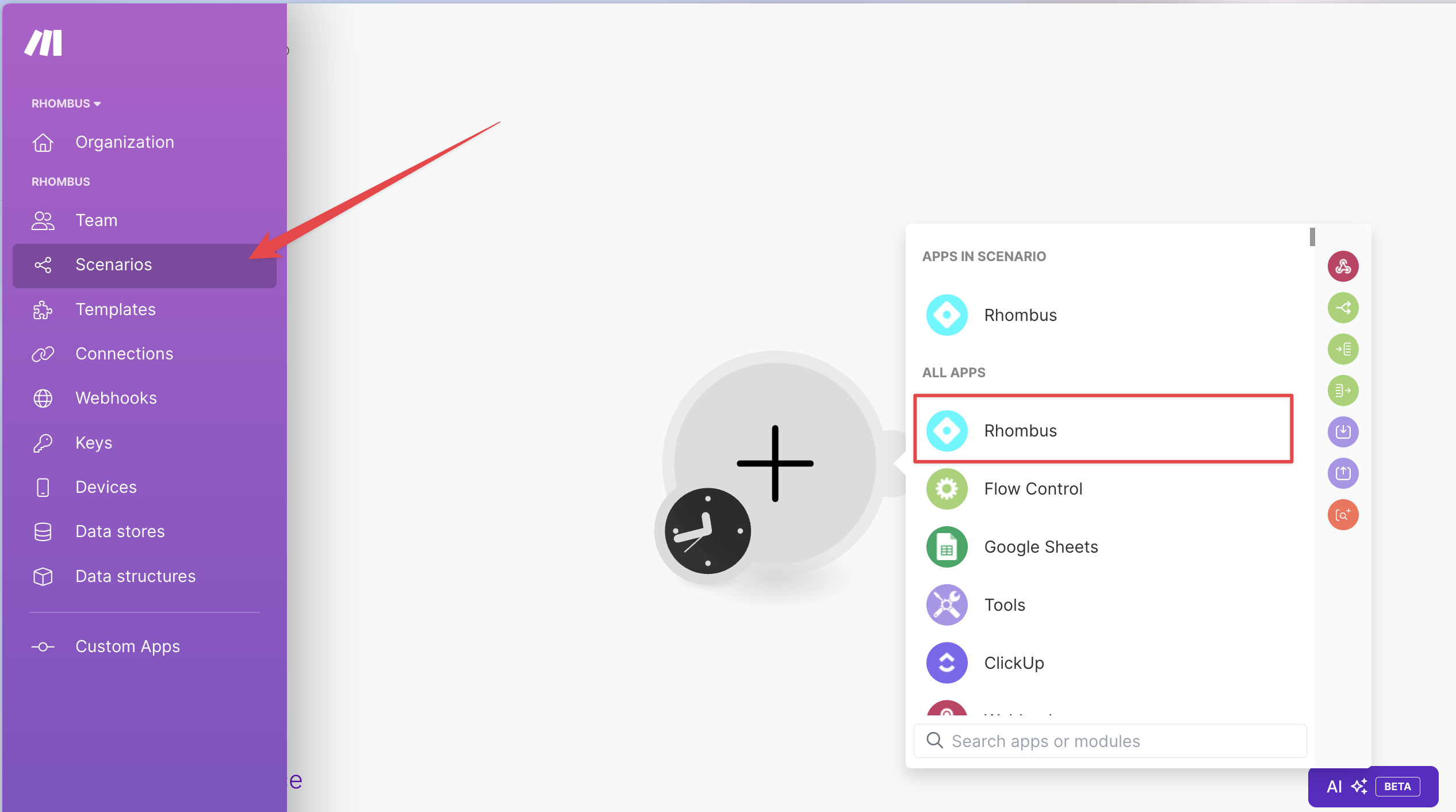Click the Organization home icon
This screenshot has width=1456, height=812.
pos(43,142)
